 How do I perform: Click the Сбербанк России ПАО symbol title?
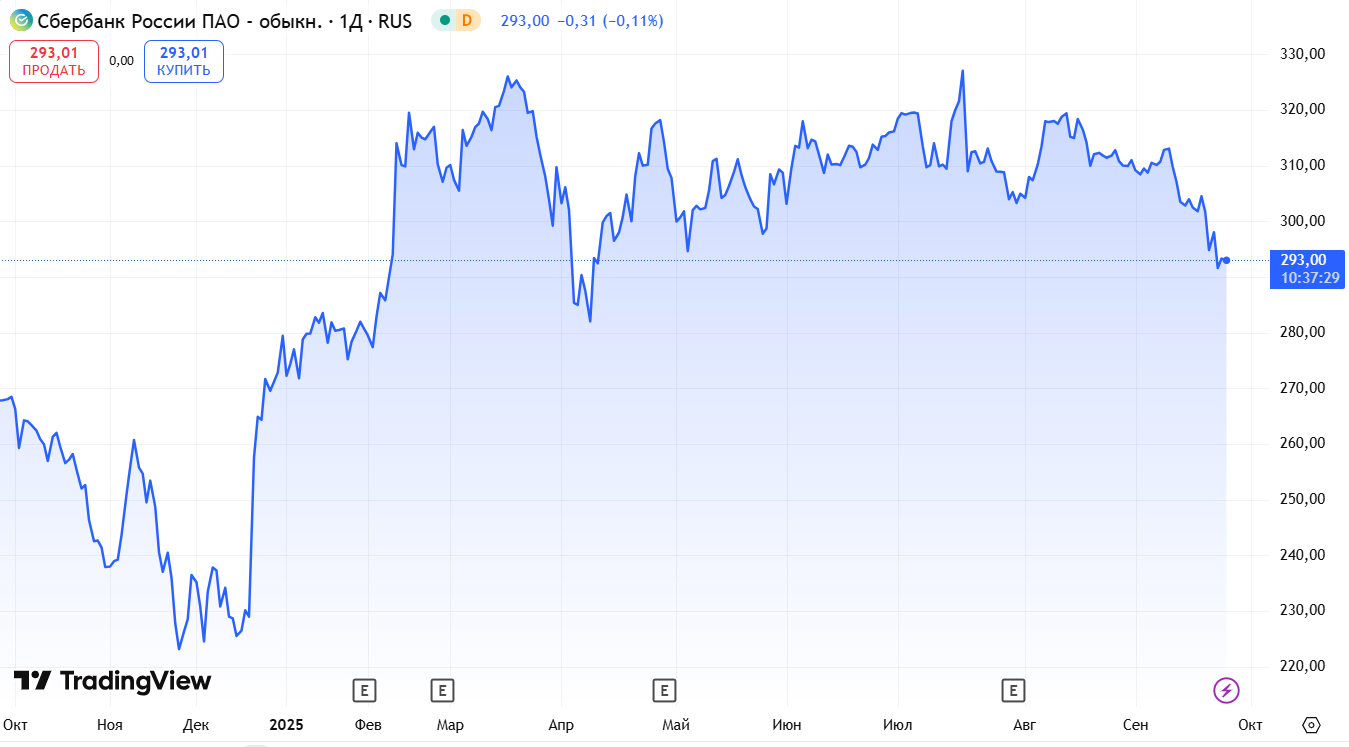pos(180,21)
